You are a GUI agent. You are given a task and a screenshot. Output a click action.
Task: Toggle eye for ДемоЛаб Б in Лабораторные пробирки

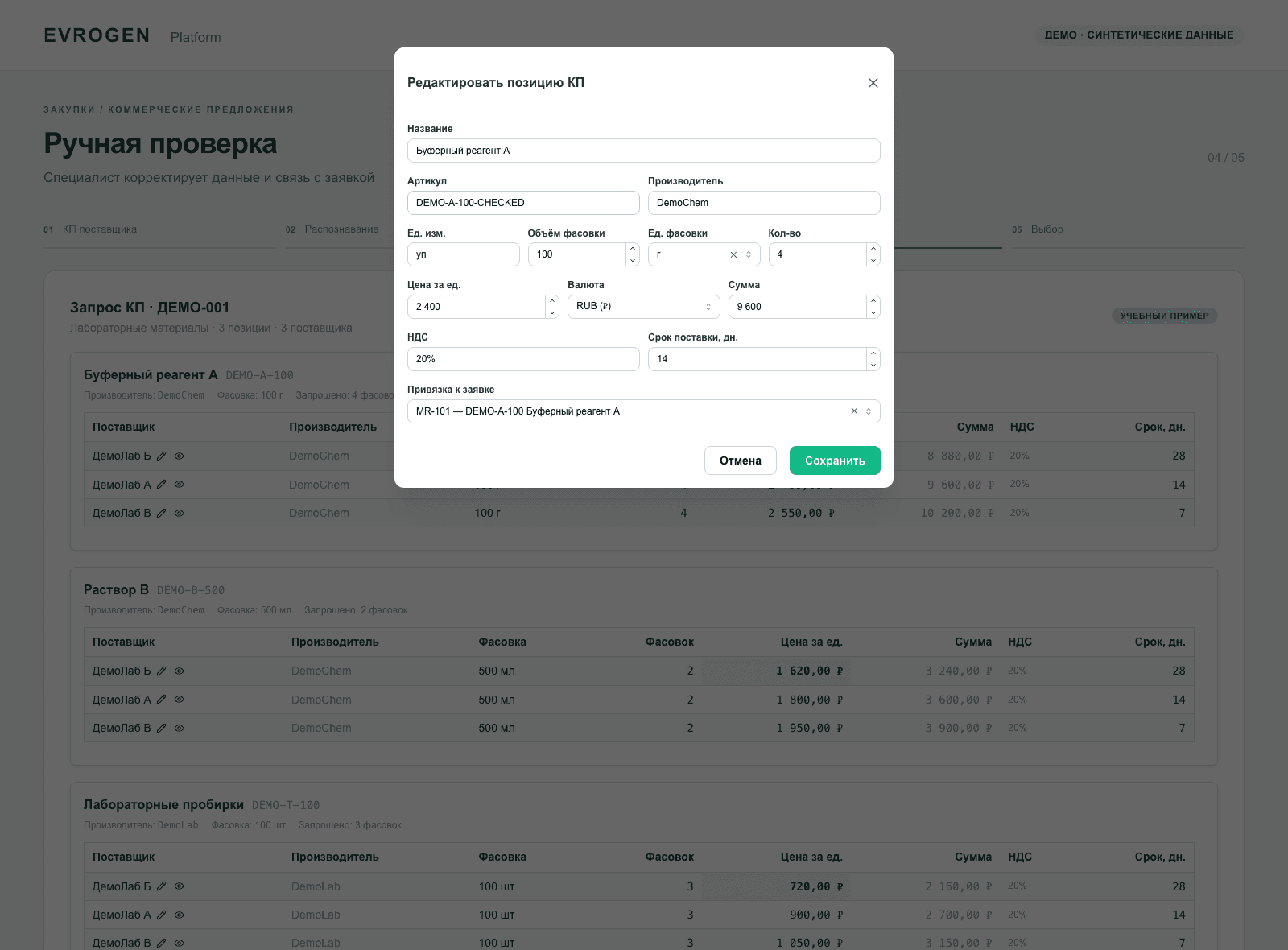point(180,886)
